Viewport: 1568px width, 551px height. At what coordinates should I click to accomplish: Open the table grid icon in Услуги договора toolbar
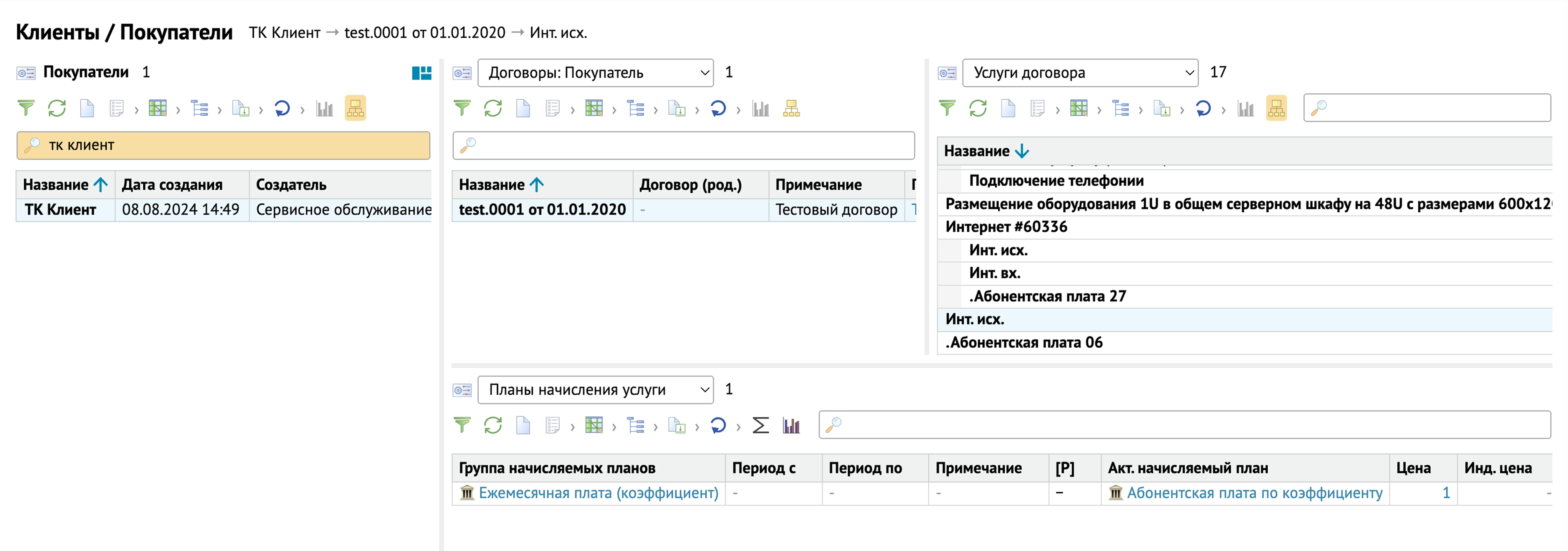(1079, 108)
